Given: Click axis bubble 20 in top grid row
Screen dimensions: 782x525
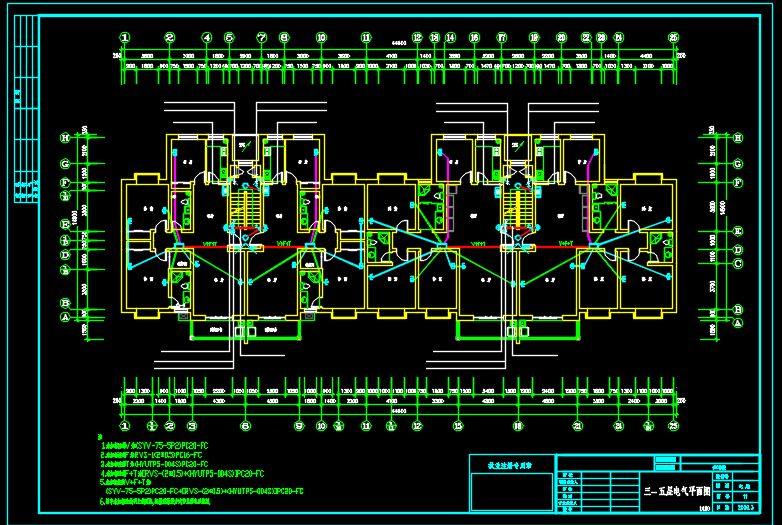Looking at the screenshot, I should 562,37.
